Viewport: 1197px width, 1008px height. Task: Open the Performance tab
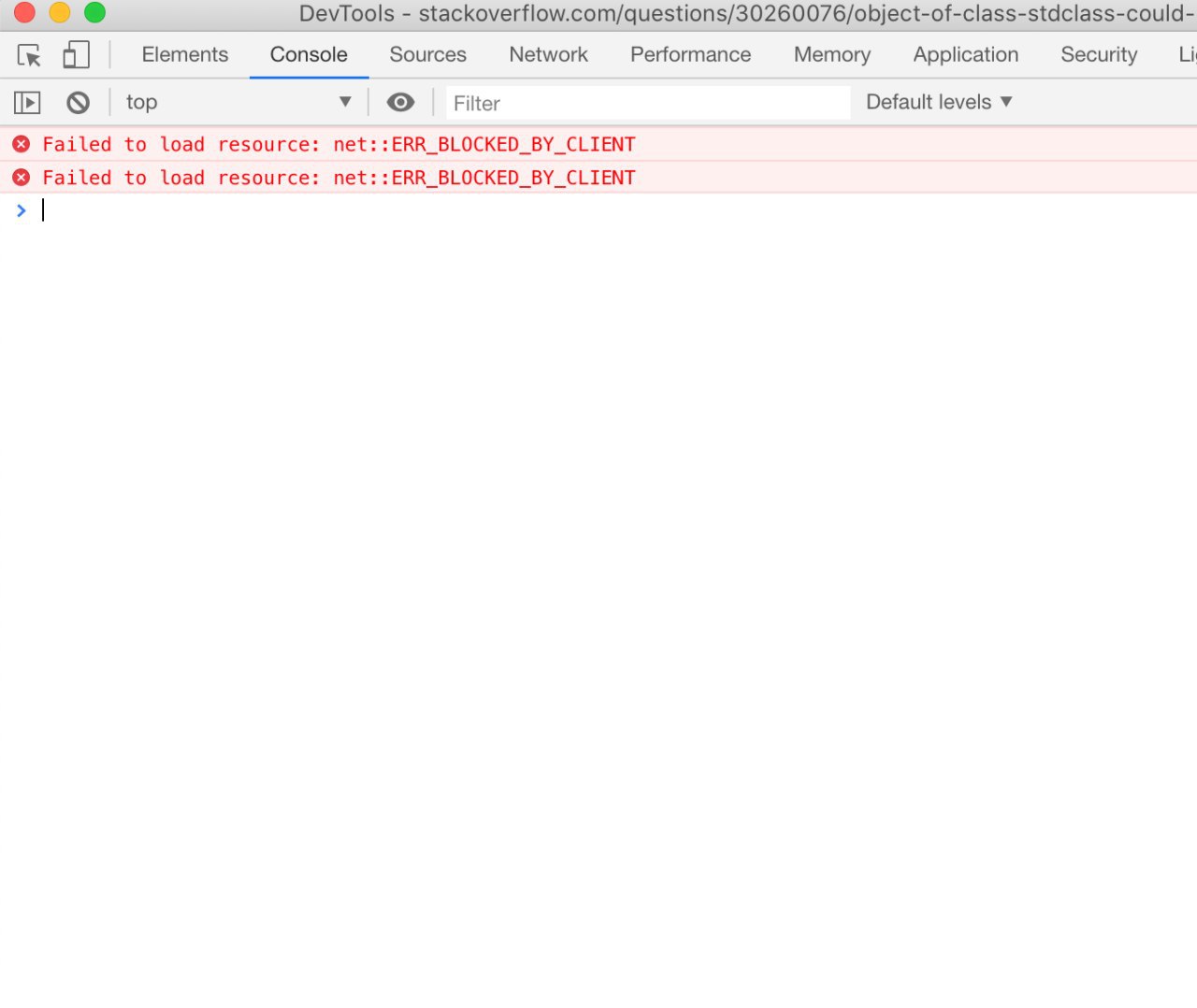coord(690,54)
